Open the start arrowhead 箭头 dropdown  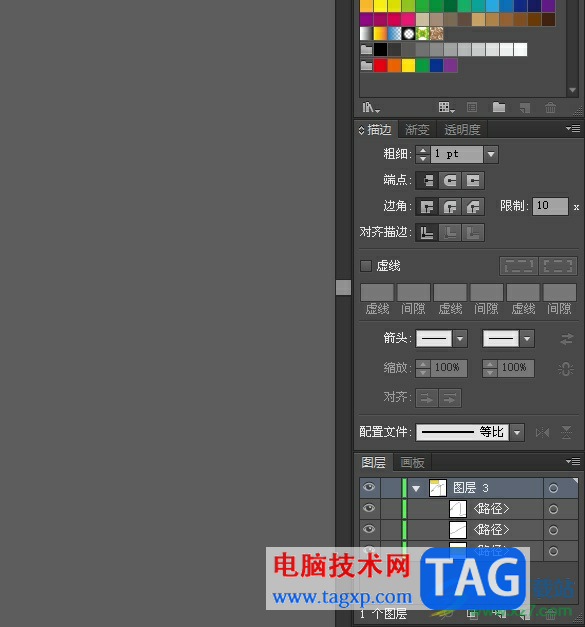(460, 339)
